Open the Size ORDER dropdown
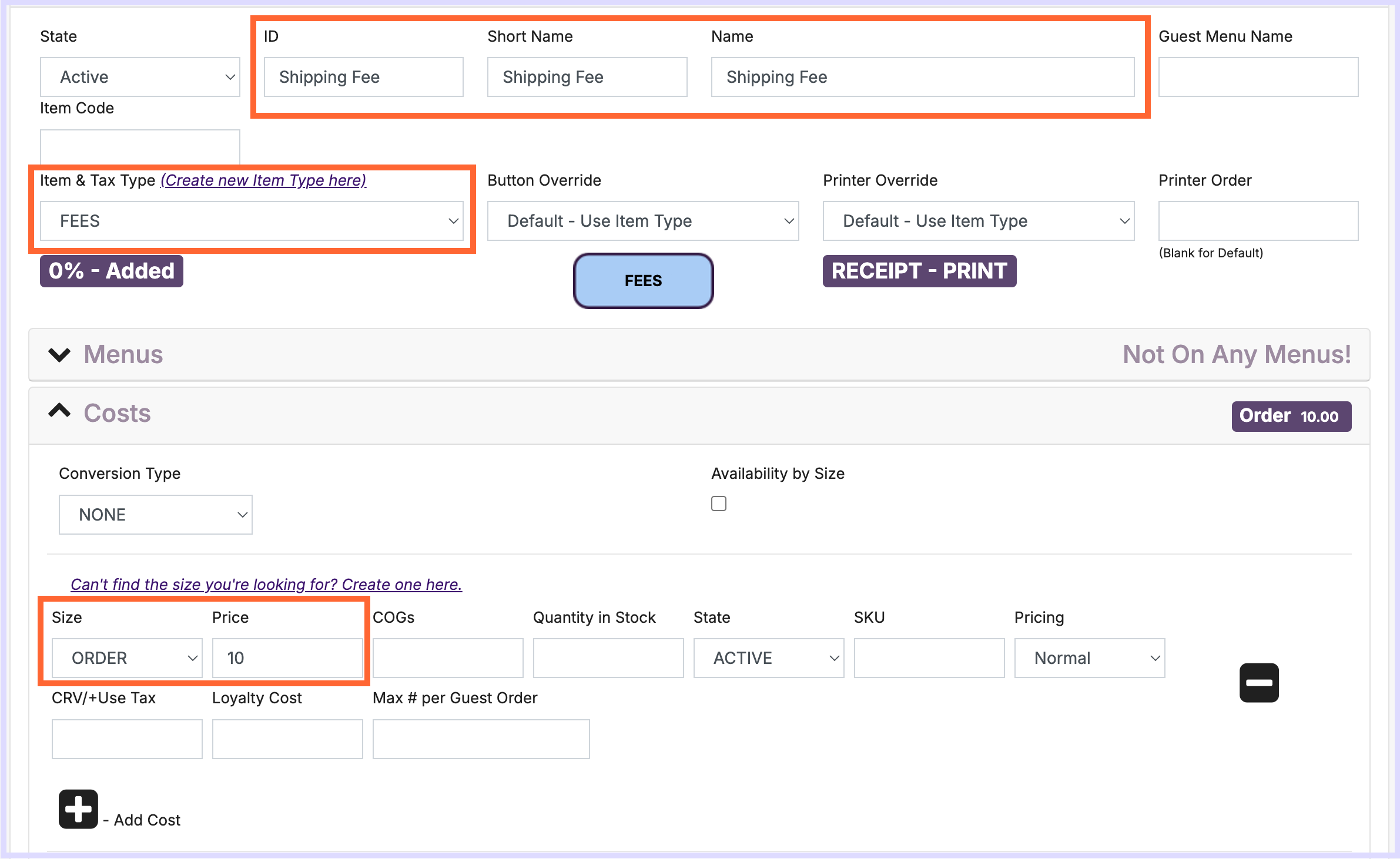The image size is (1400, 859). pos(127,658)
